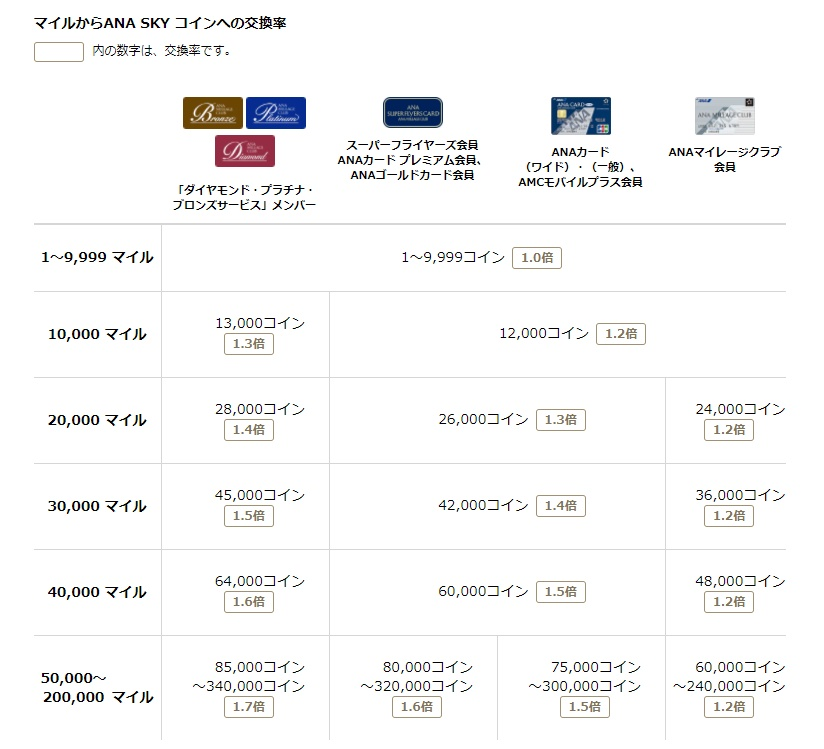This screenshot has width=824, height=749.
Task: Select column header ANAマイレージクラブ会員
Action: pos(725,159)
